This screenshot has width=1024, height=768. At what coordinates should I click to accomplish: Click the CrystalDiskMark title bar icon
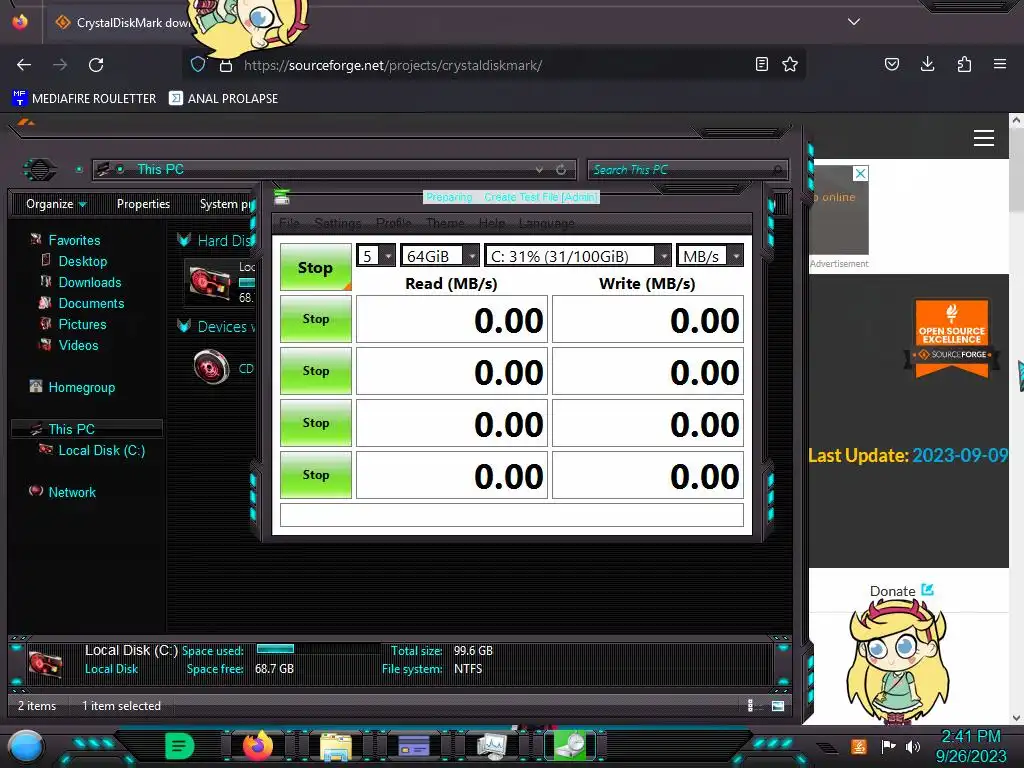click(281, 197)
